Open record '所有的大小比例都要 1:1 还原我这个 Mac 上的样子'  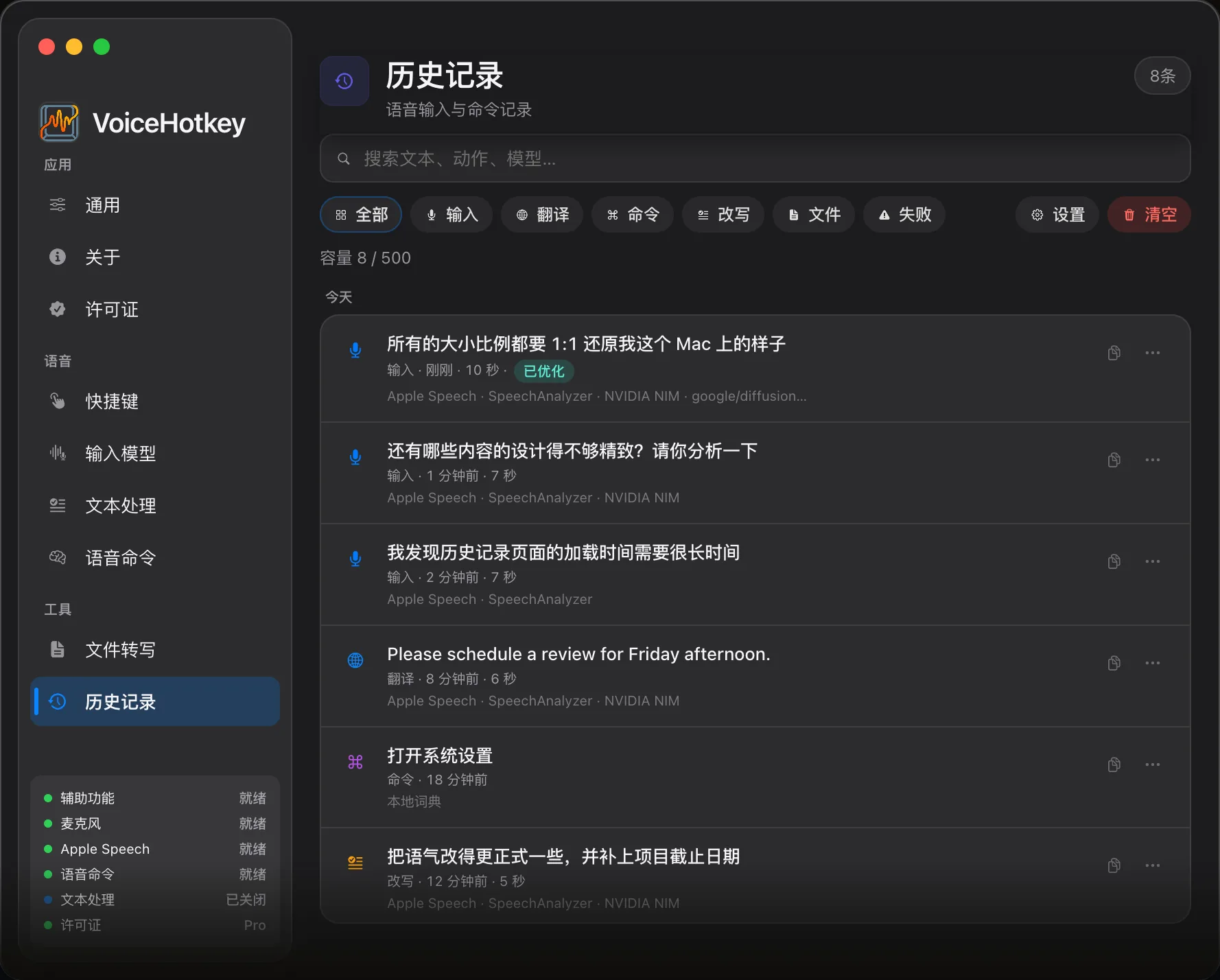(755, 369)
